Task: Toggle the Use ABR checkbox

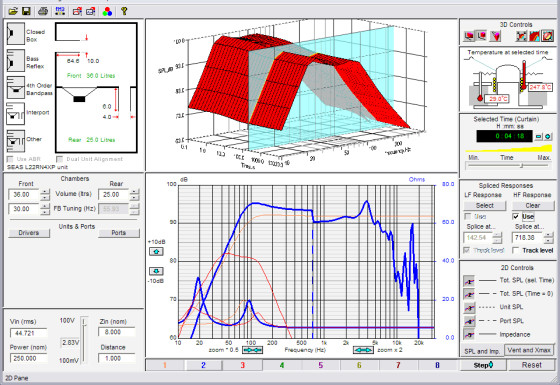Action: pos(10,159)
